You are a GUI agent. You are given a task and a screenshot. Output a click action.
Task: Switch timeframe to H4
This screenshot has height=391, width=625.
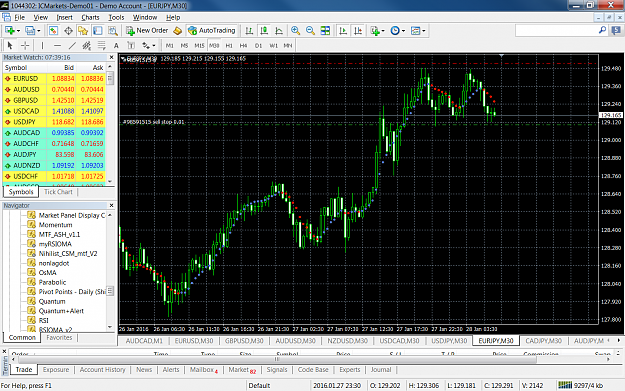tap(244, 45)
